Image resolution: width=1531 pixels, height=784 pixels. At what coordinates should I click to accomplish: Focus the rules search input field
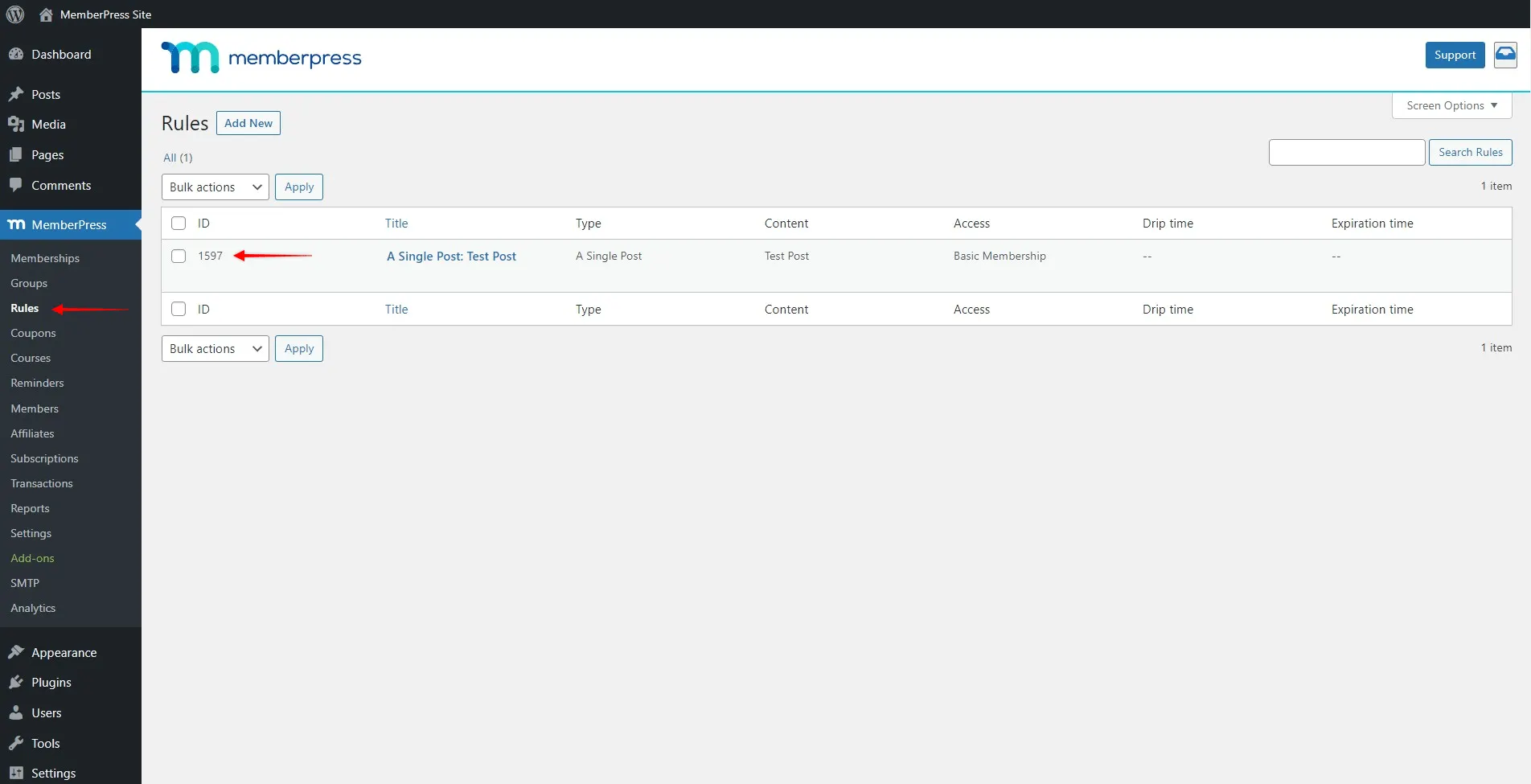pos(1347,152)
